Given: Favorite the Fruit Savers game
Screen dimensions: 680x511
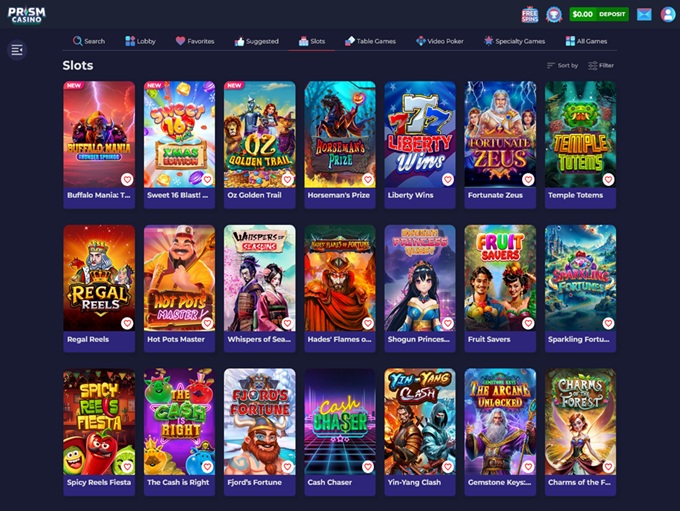Looking at the screenshot, I should 527,324.
